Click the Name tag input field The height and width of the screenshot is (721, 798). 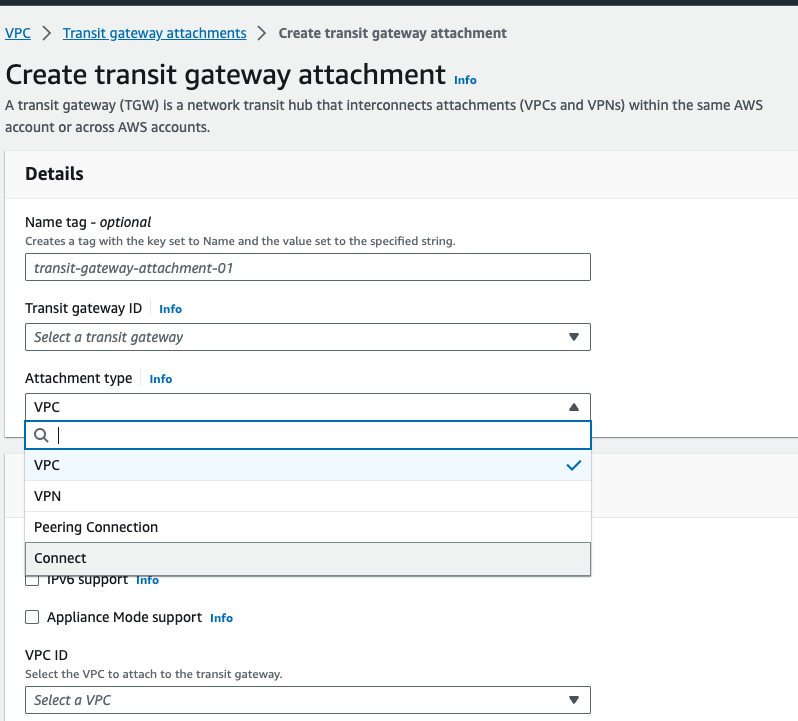tap(307, 267)
